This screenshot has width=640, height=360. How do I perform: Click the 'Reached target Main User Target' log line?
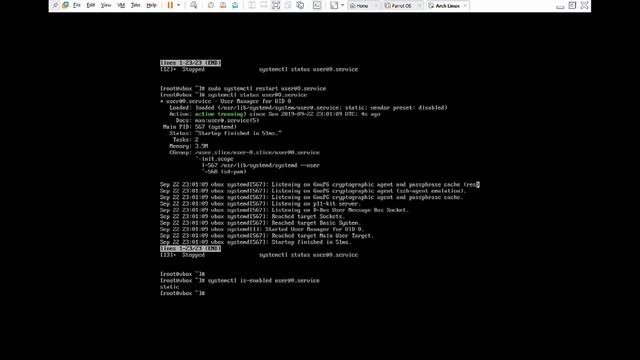coord(267,236)
